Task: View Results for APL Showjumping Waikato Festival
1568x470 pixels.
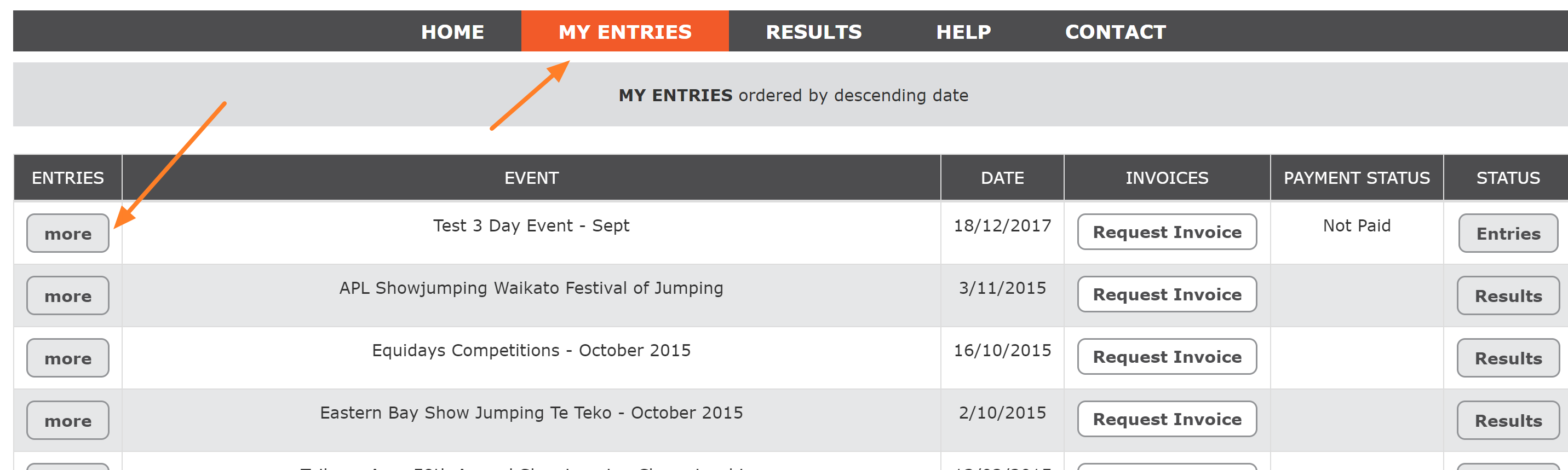Action: (1508, 296)
